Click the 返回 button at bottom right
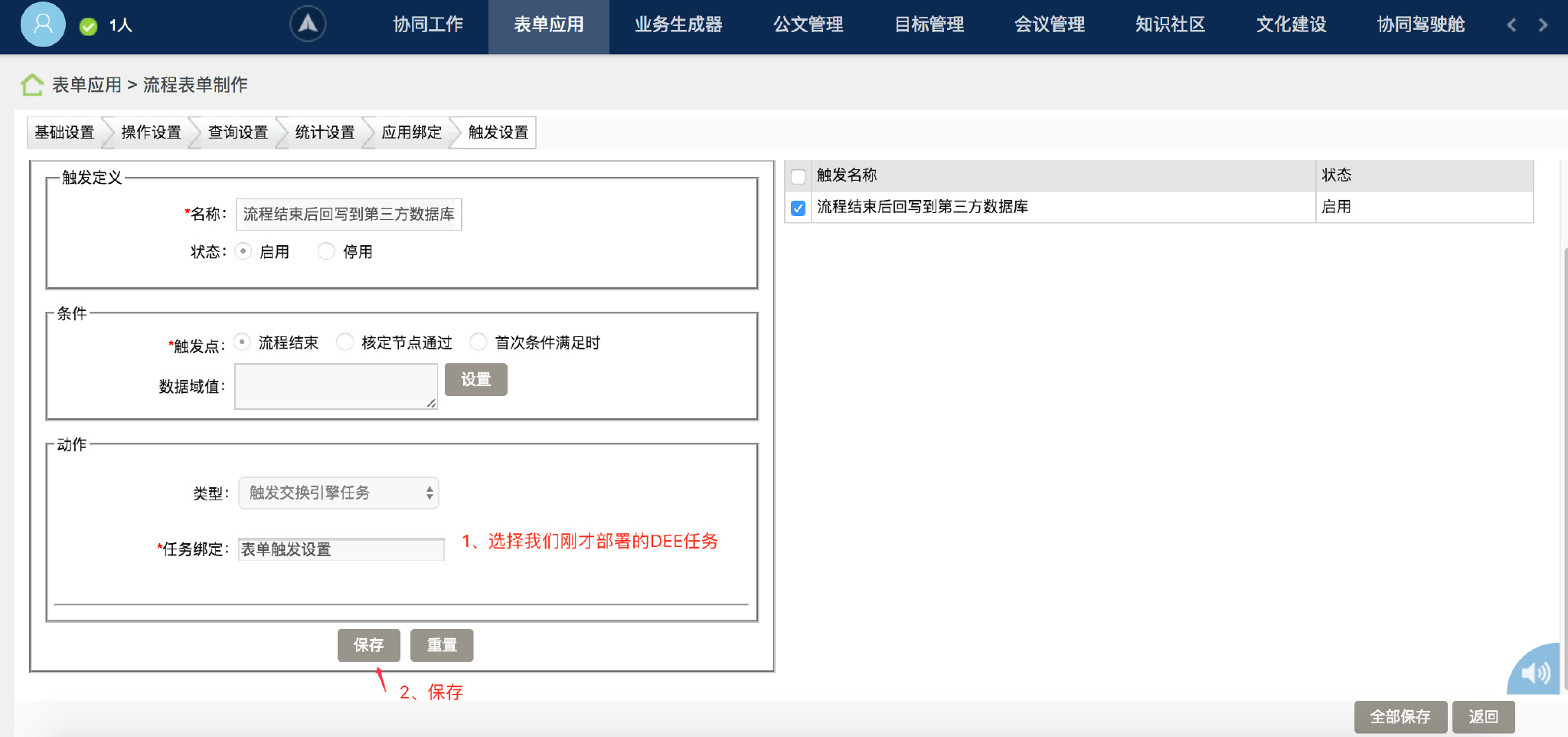 tap(1485, 716)
